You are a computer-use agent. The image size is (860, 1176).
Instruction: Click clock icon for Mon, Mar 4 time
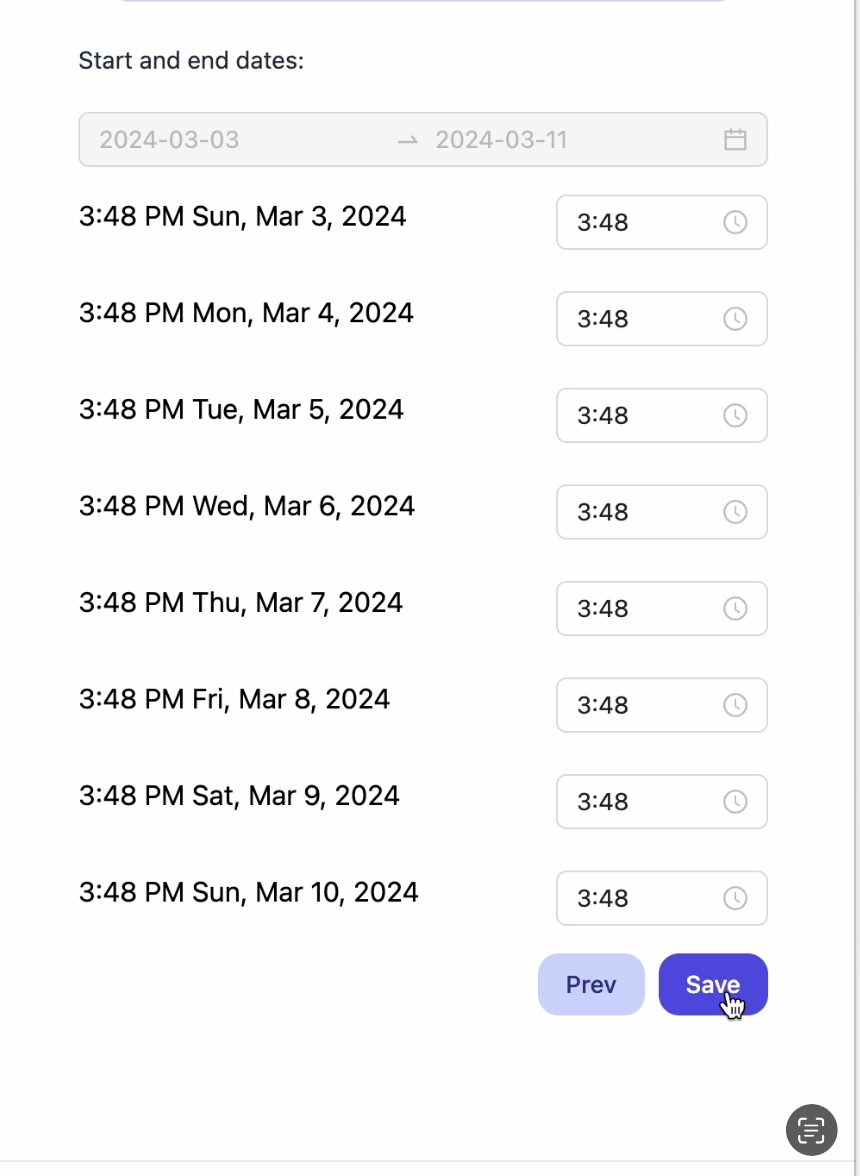(x=735, y=319)
